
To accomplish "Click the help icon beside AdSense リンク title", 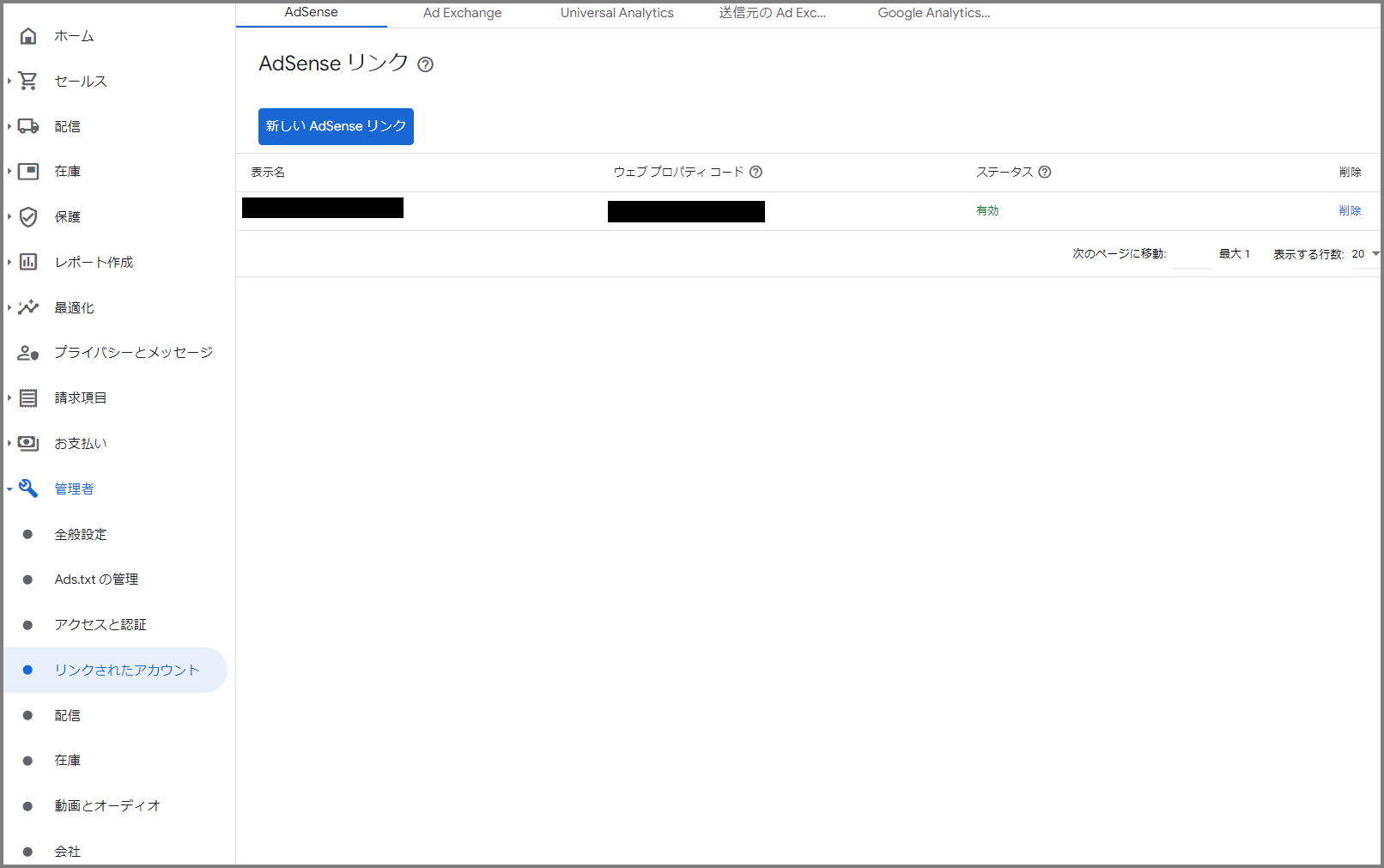I will (x=426, y=64).
